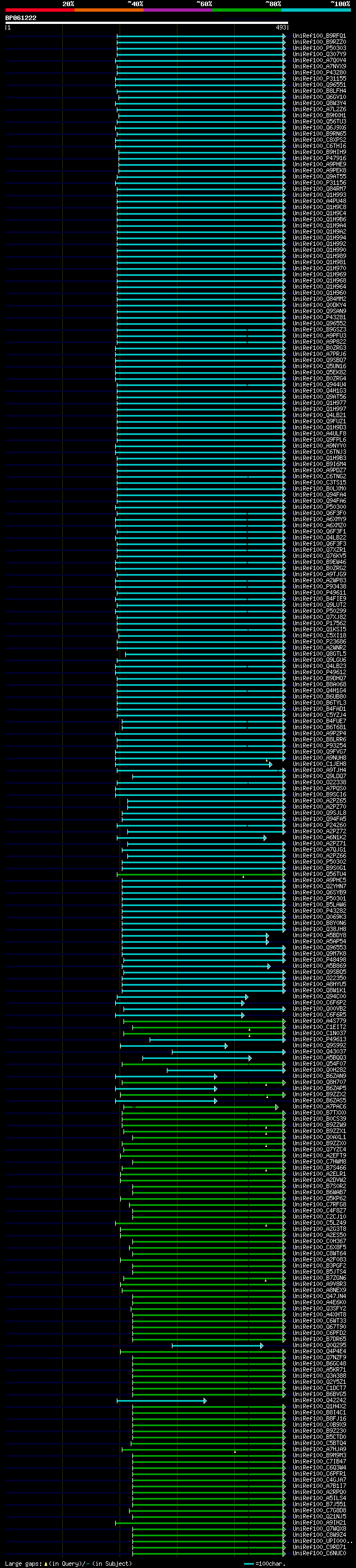Click the short cyan bar for UniRef100_Q9S992
356x1568 pixels.
174,1046
